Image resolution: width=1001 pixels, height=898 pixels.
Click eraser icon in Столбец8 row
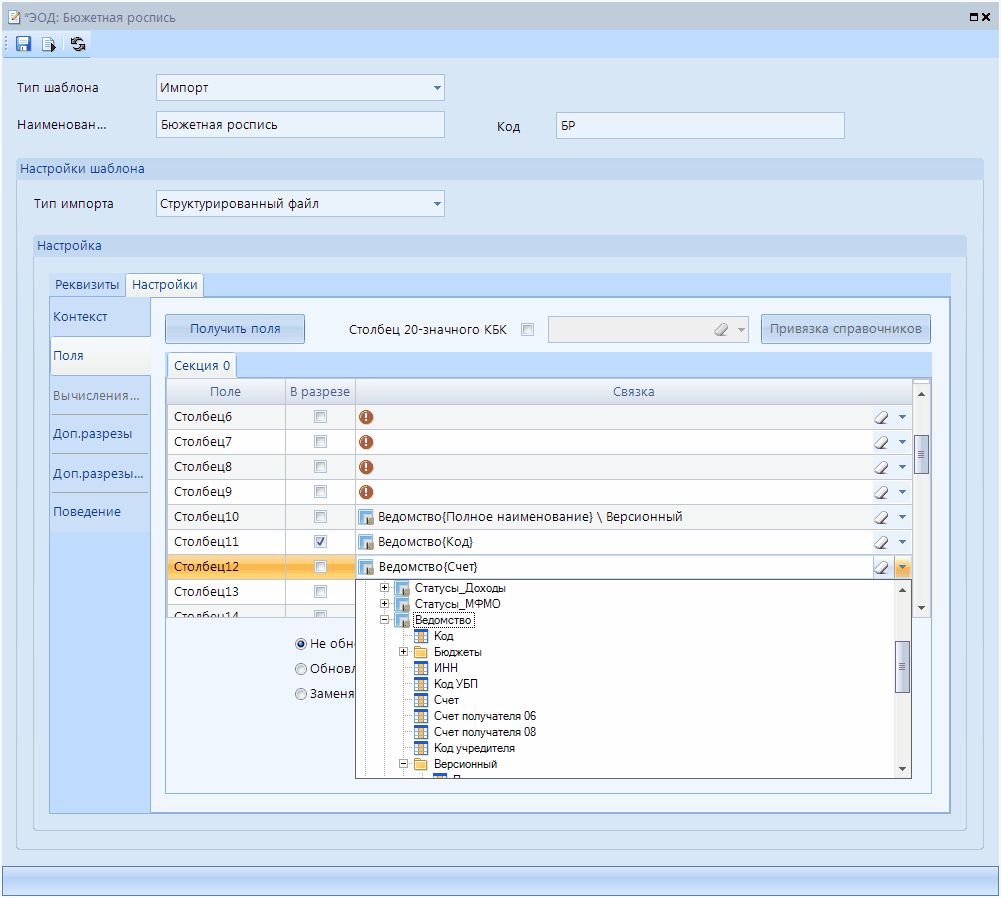[x=881, y=467]
